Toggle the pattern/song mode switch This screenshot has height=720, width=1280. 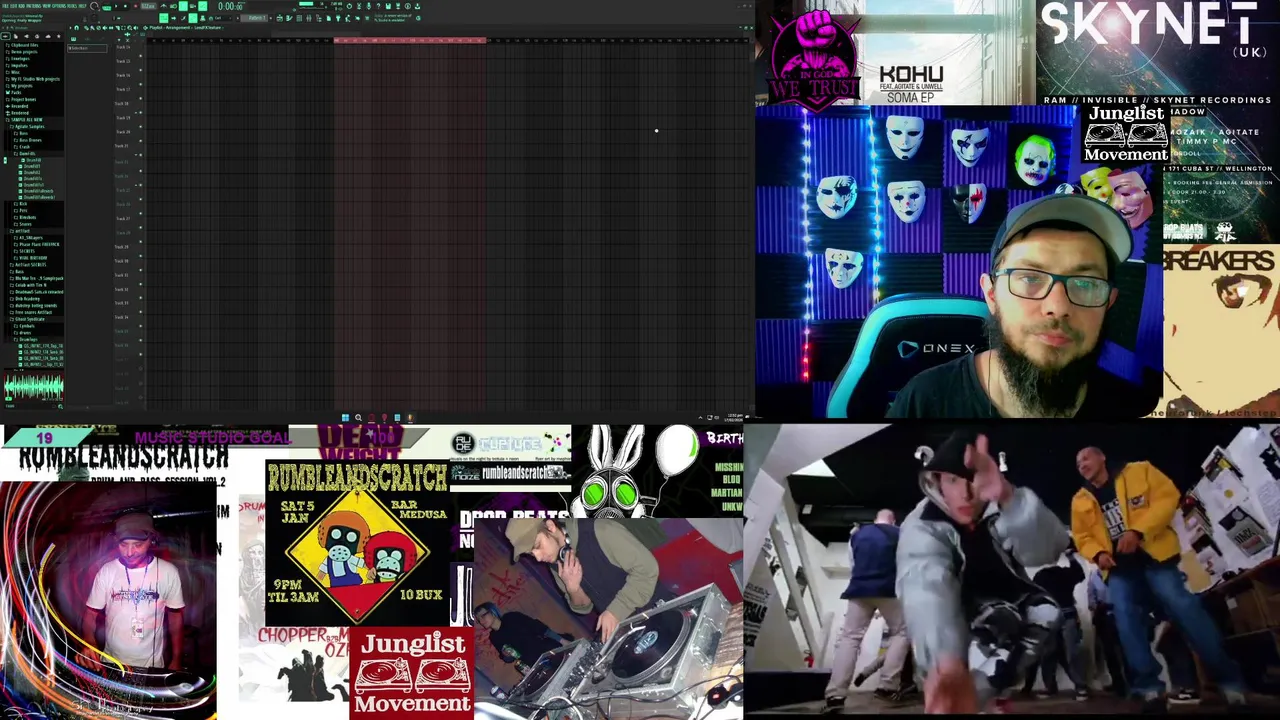coord(106,6)
